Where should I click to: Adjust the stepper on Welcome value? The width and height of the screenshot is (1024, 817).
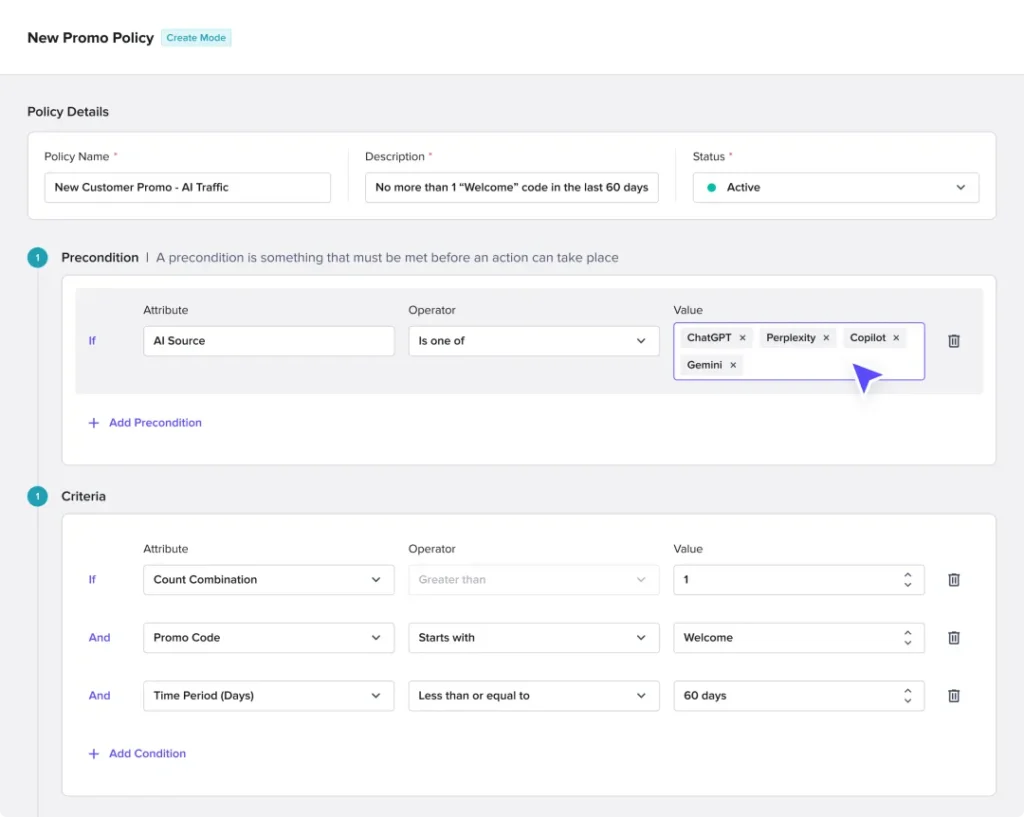[907, 638]
